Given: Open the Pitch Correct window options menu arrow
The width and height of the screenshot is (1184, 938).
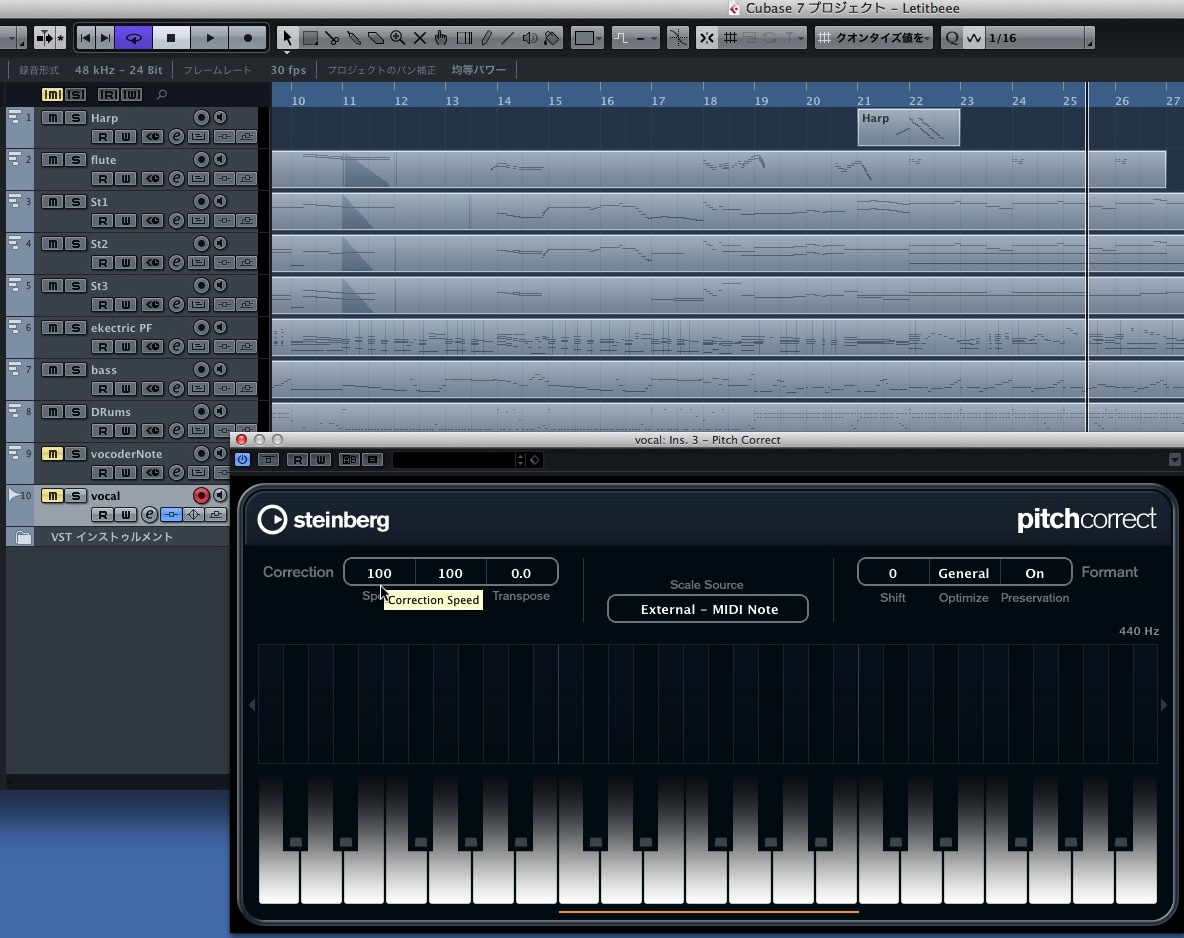Looking at the screenshot, I should [x=1174, y=459].
